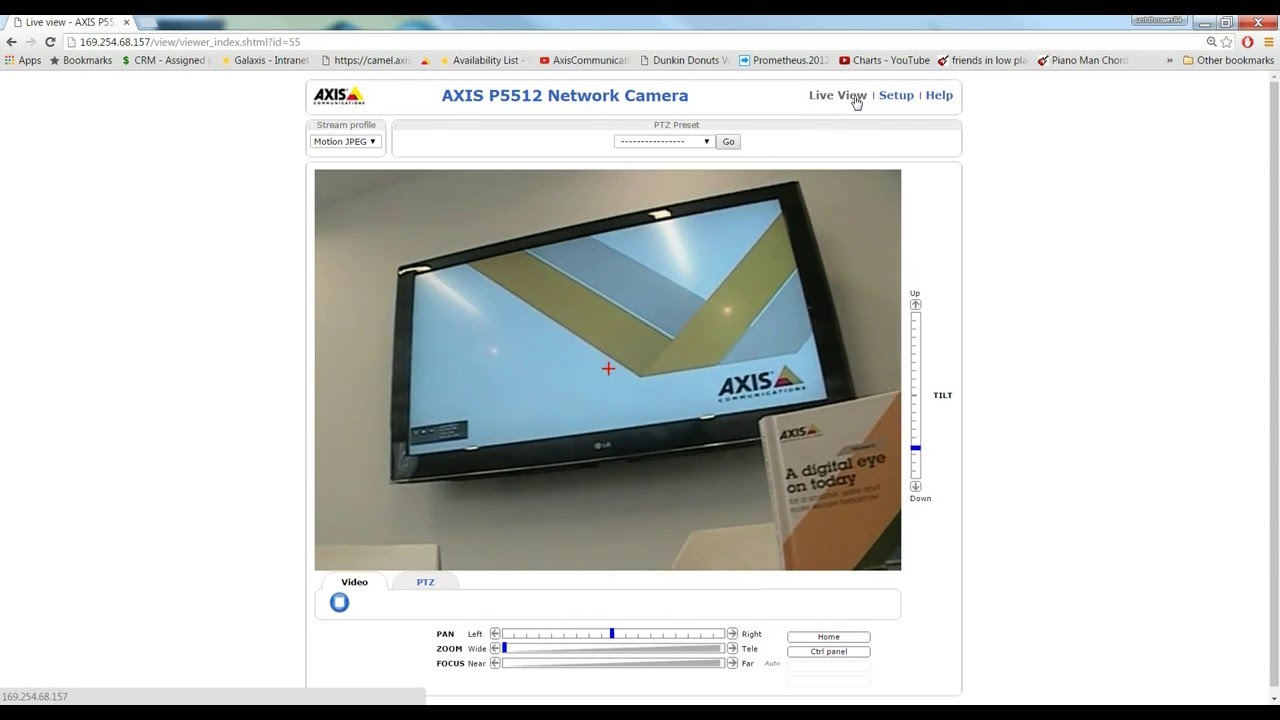1280x720 pixels.
Task: Open the Ctrl panel button
Action: (x=828, y=651)
